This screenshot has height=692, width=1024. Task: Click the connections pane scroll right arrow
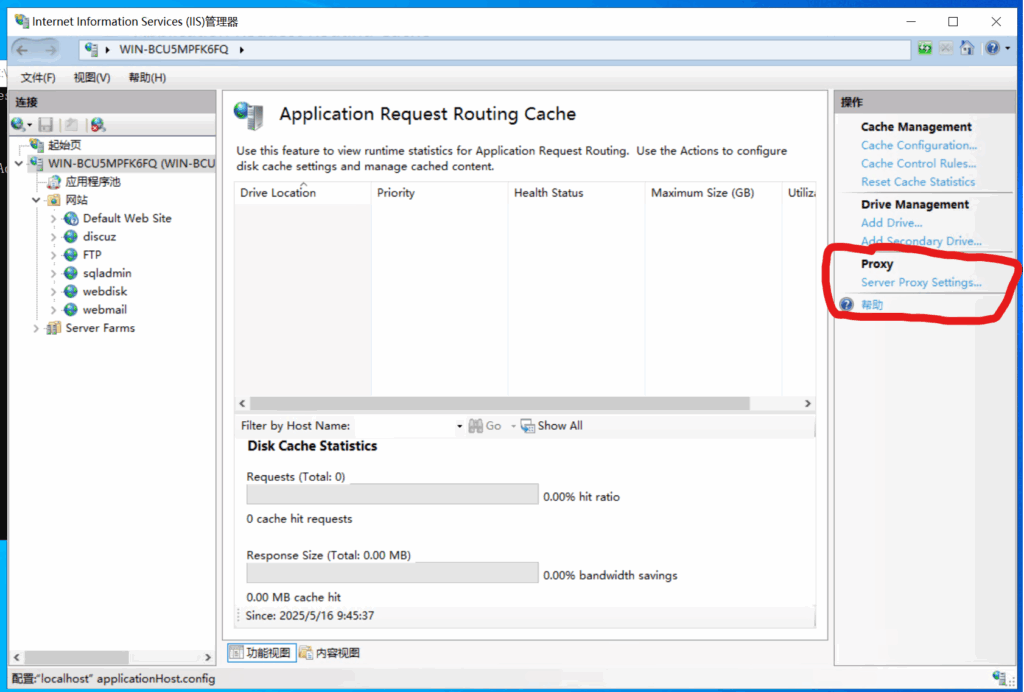tap(208, 657)
